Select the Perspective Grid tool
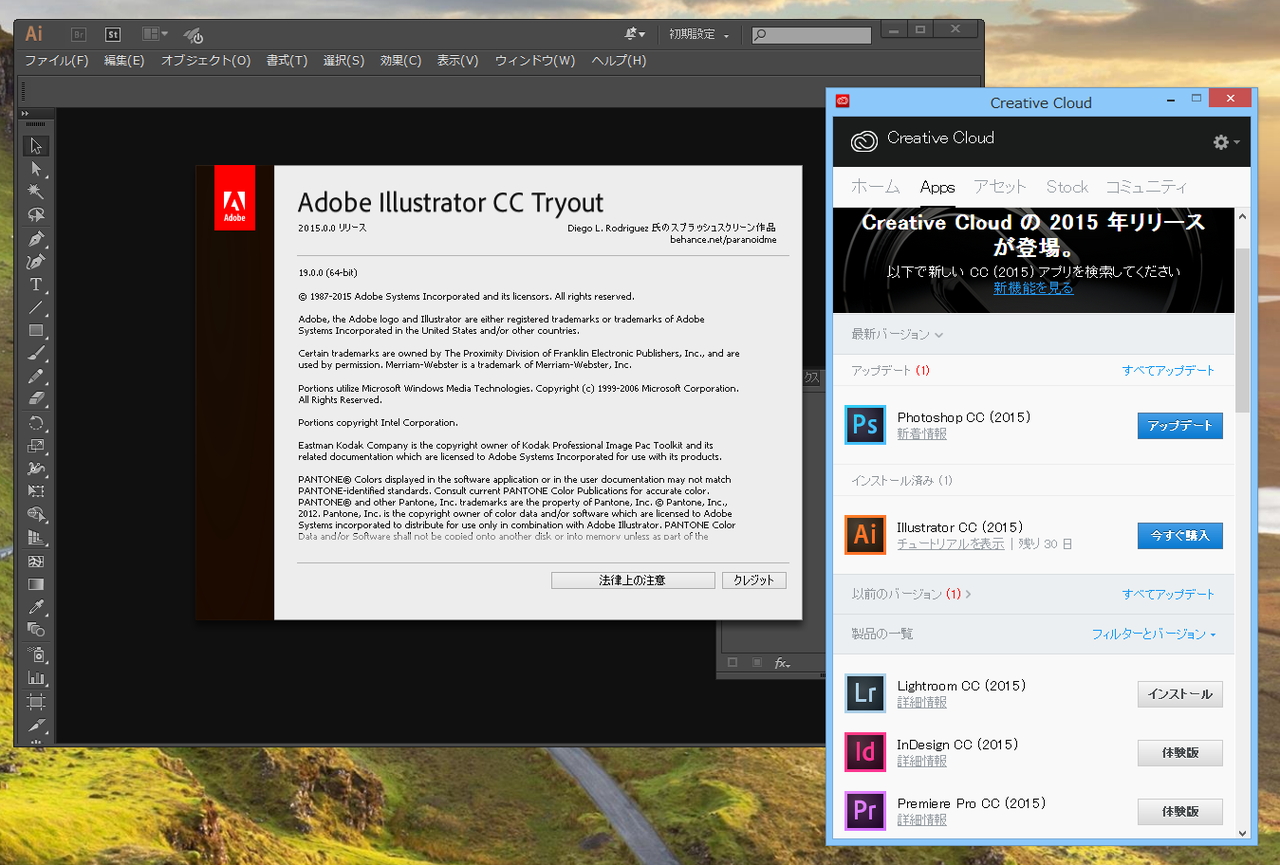Viewport: 1280px width, 865px height. point(36,539)
